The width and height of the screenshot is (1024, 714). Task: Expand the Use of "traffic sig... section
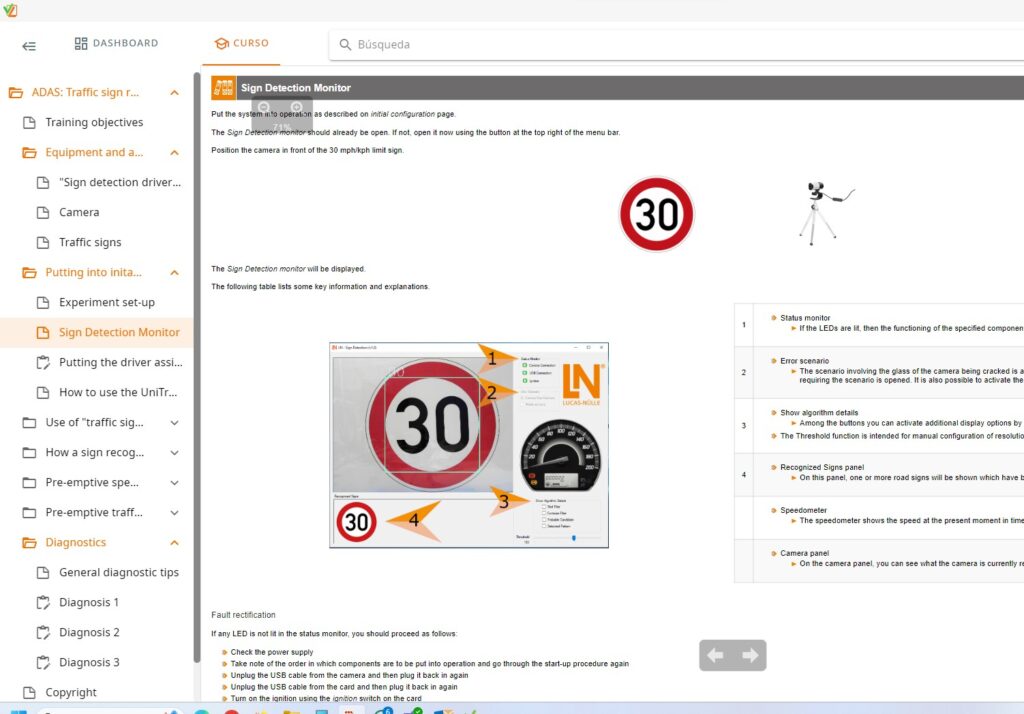click(174, 423)
